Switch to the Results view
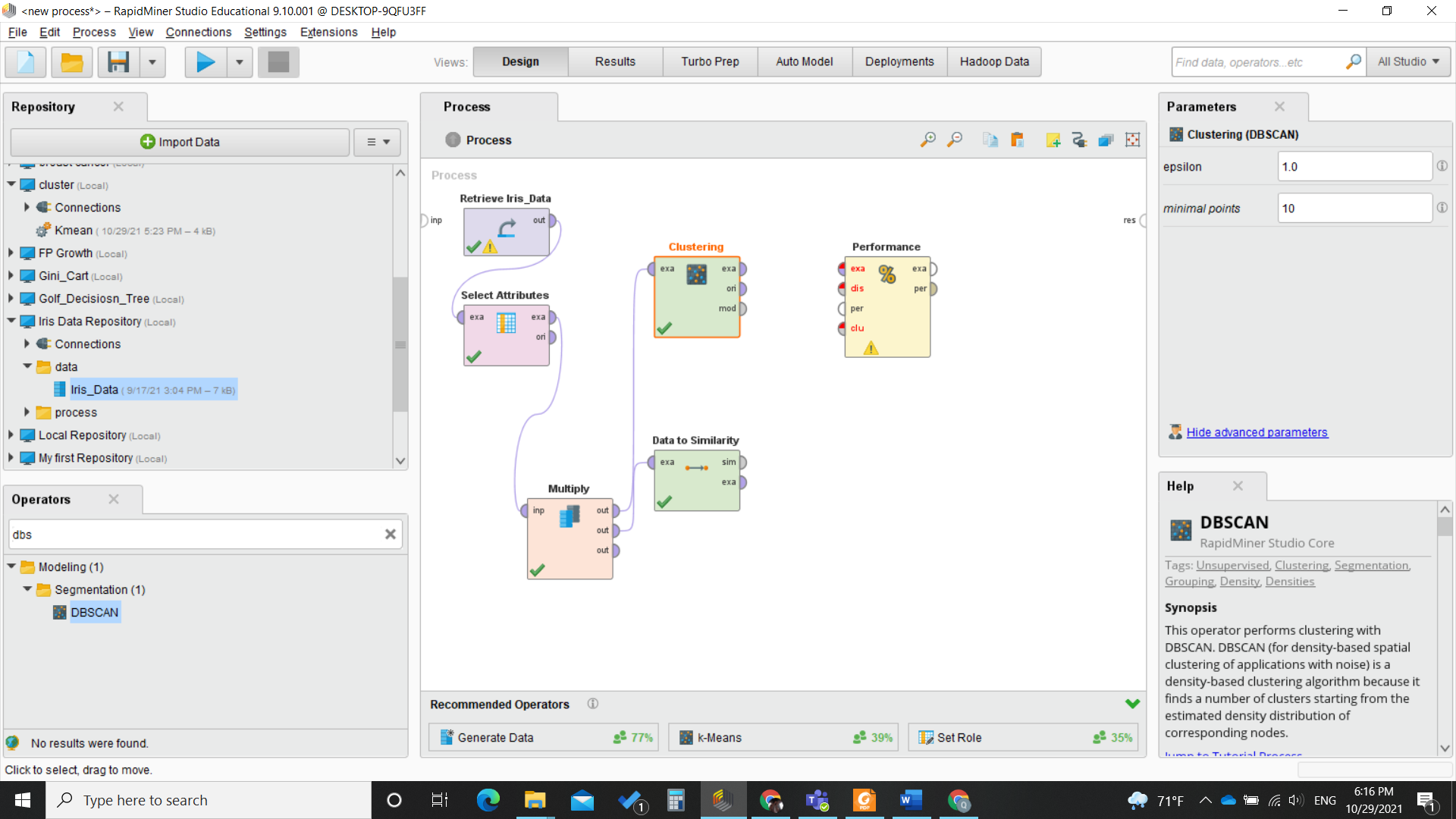Viewport: 1456px width, 819px height. pos(615,61)
